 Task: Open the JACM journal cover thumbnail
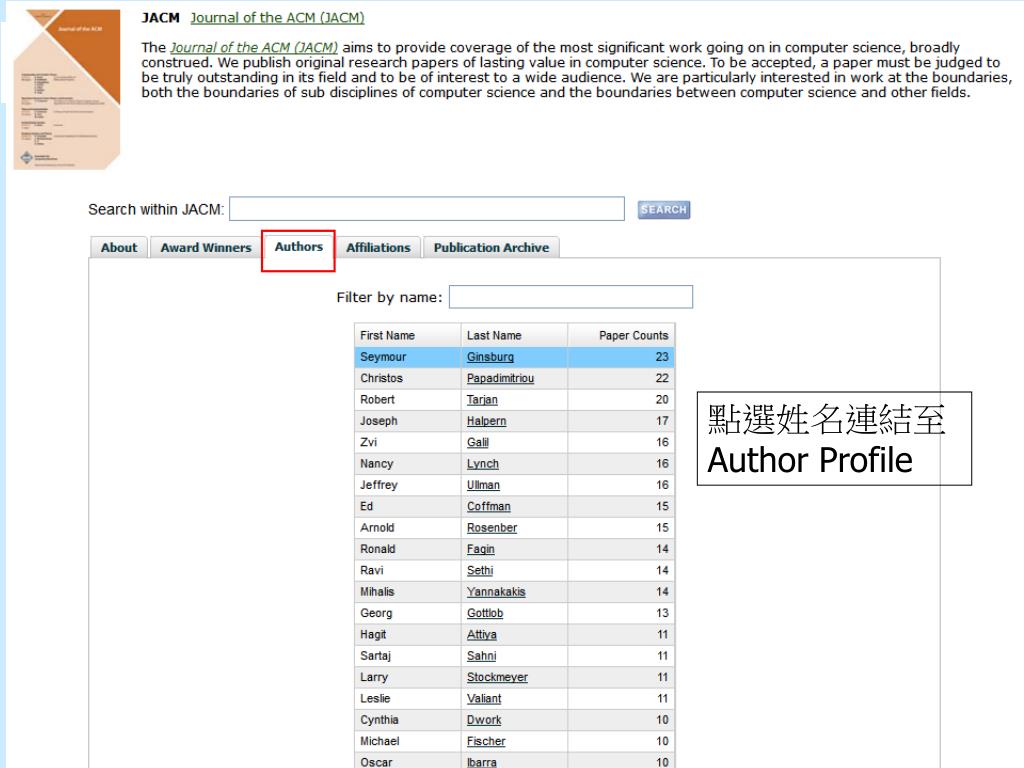click(67, 89)
